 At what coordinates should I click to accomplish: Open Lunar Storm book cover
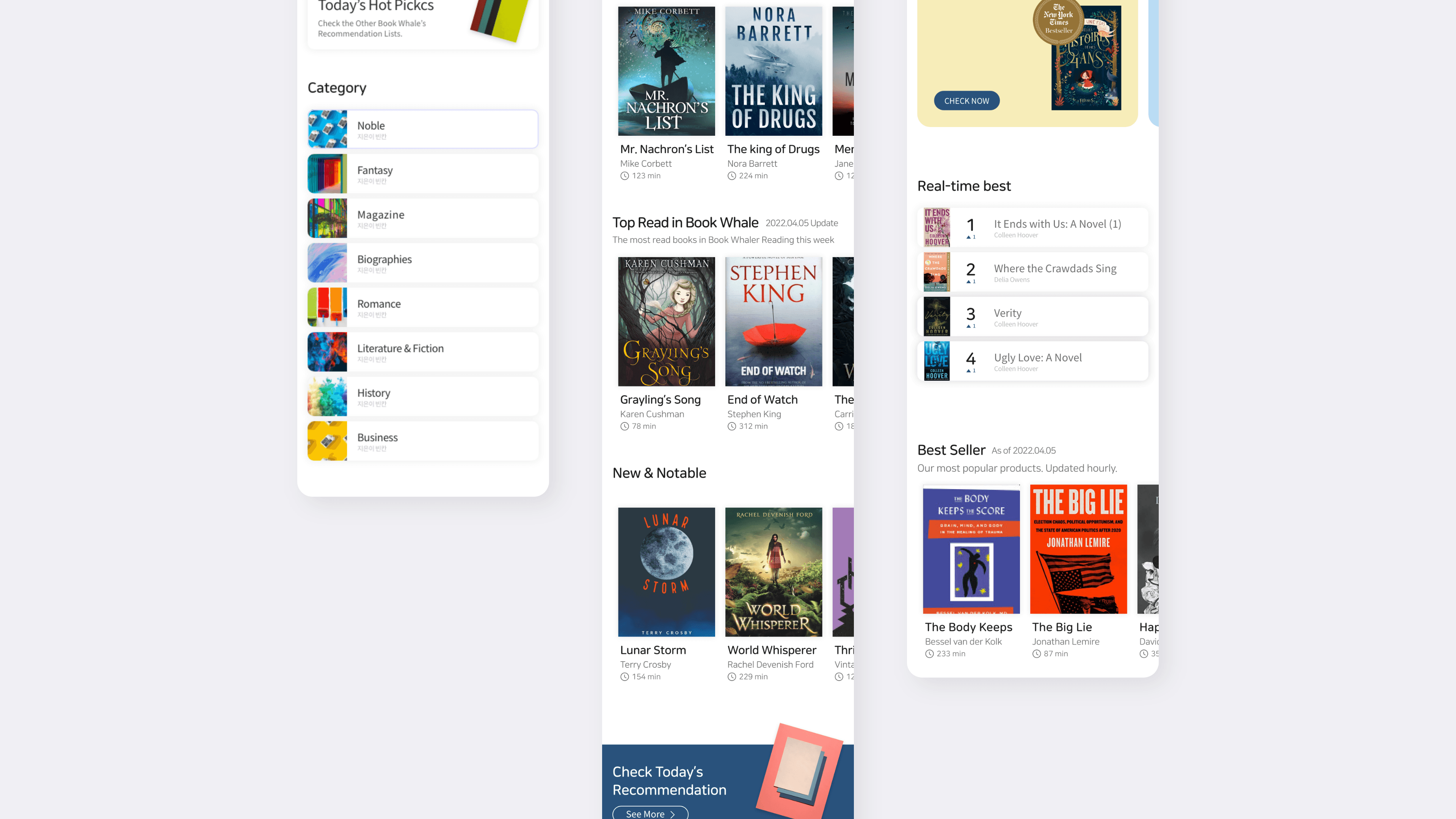(x=667, y=572)
